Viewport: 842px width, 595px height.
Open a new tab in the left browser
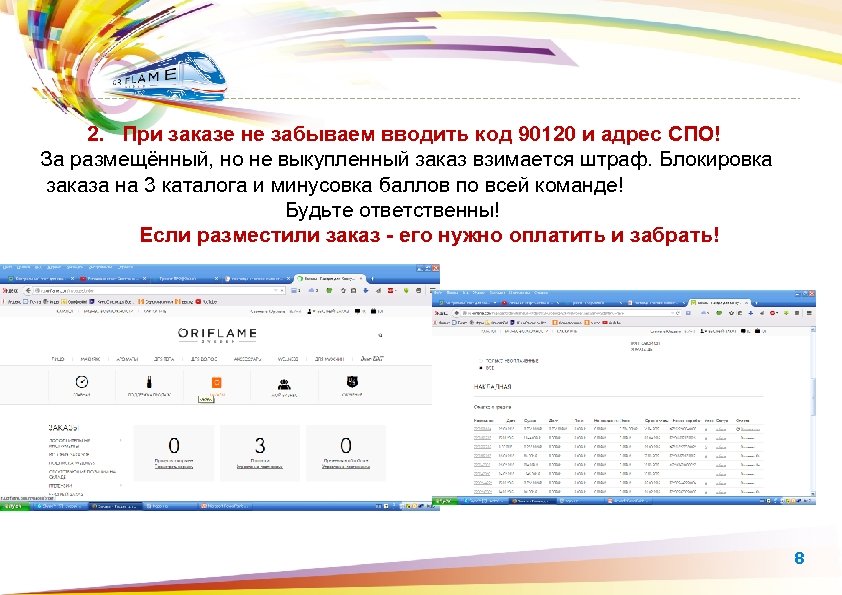click(x=372, y=279)
